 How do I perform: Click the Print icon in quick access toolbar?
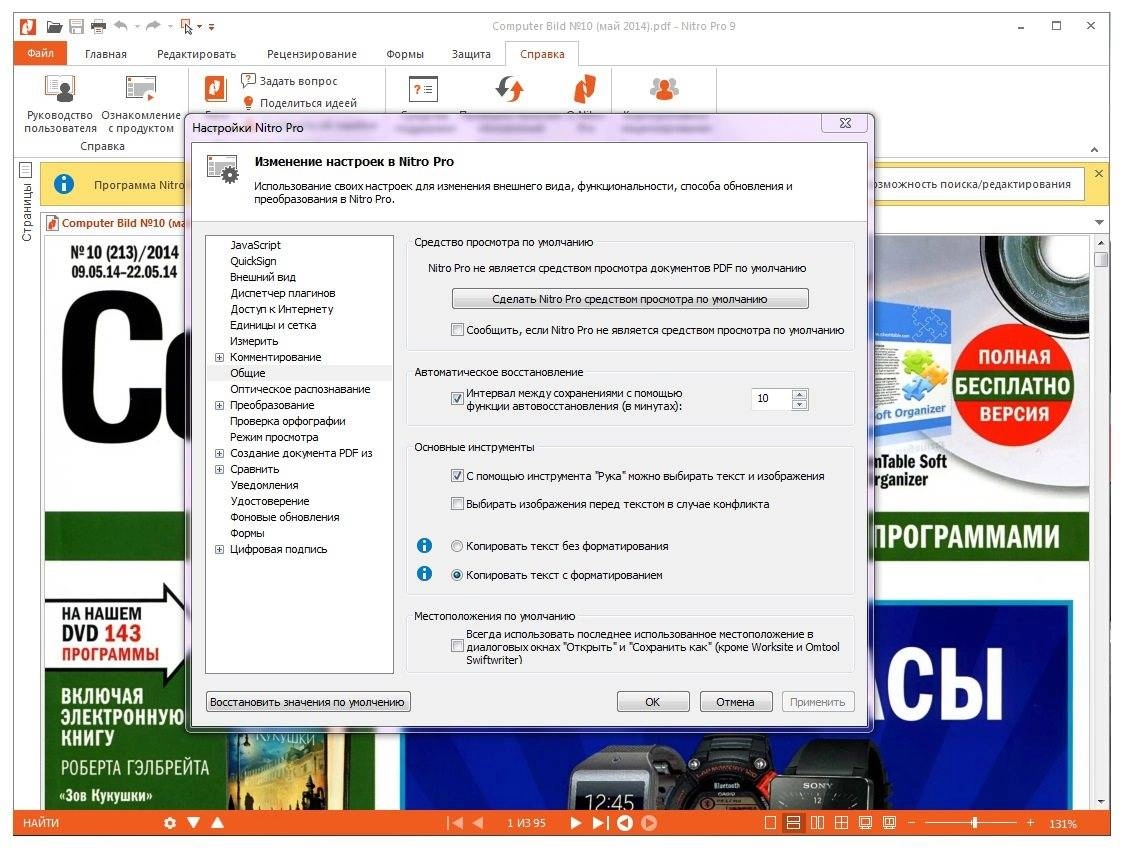[x=99, y=27]
